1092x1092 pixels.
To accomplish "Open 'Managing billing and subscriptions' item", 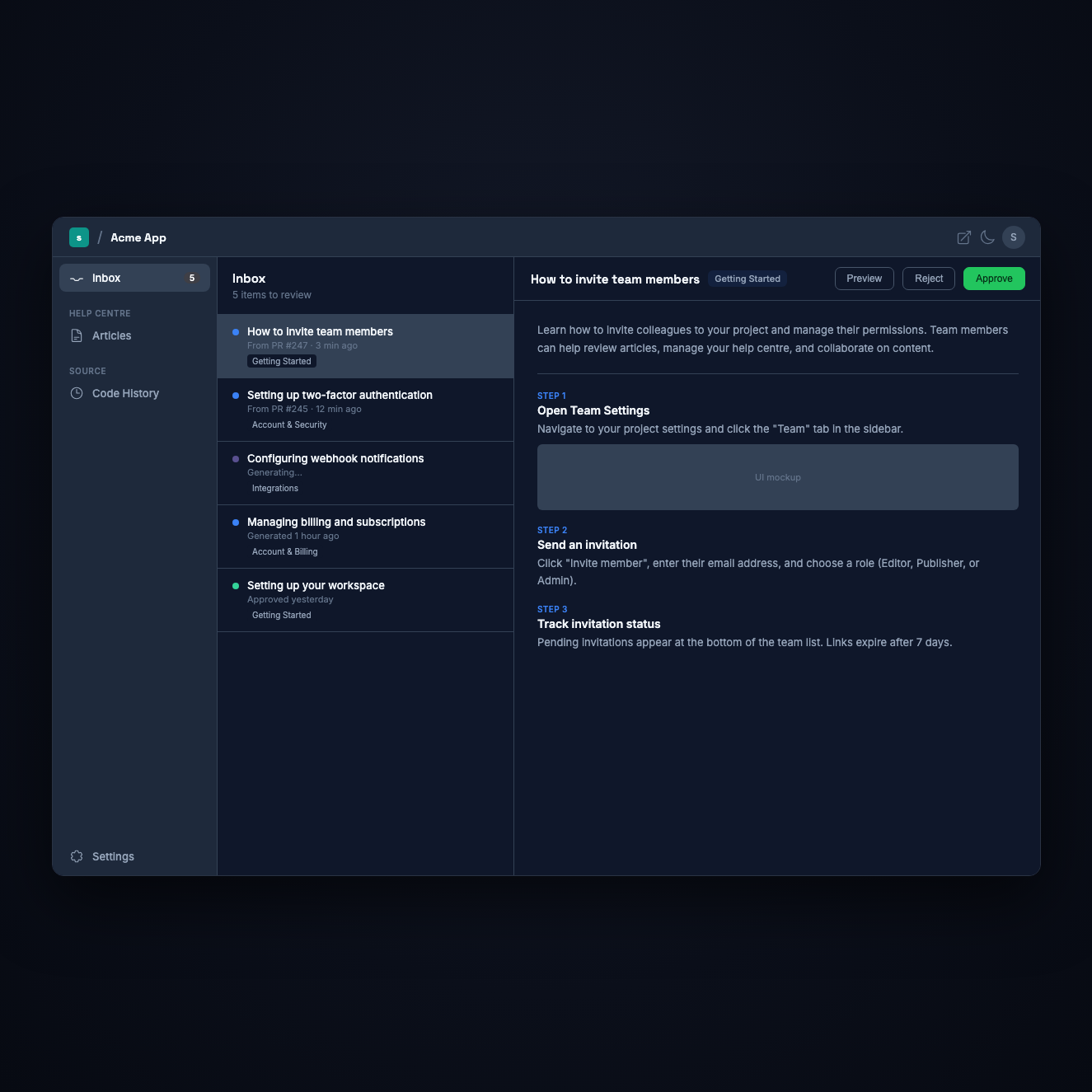I will point(365,537).
